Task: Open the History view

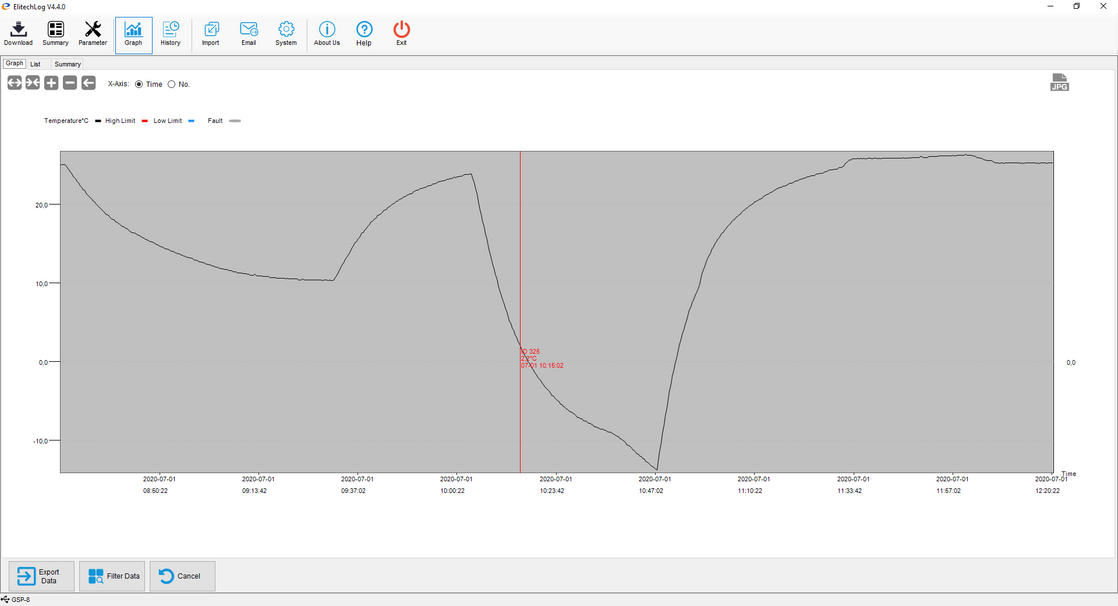Action: coord(170,33)
